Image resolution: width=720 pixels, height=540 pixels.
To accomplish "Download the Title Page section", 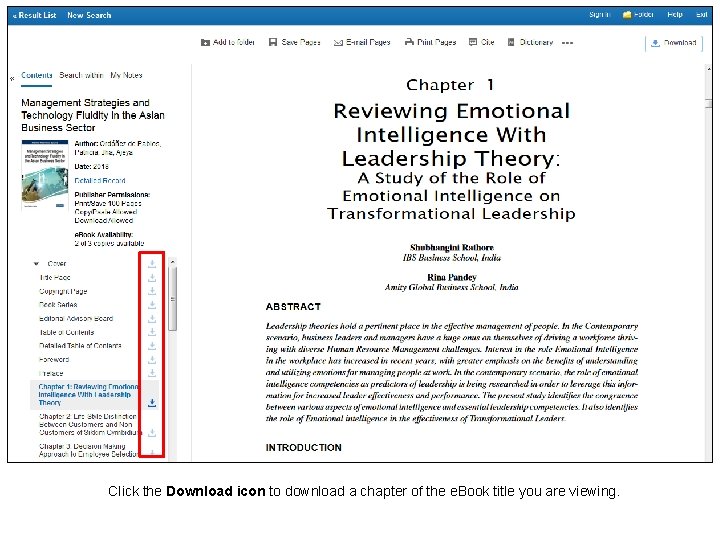I will pyautogui.click(x=152, y=277).
